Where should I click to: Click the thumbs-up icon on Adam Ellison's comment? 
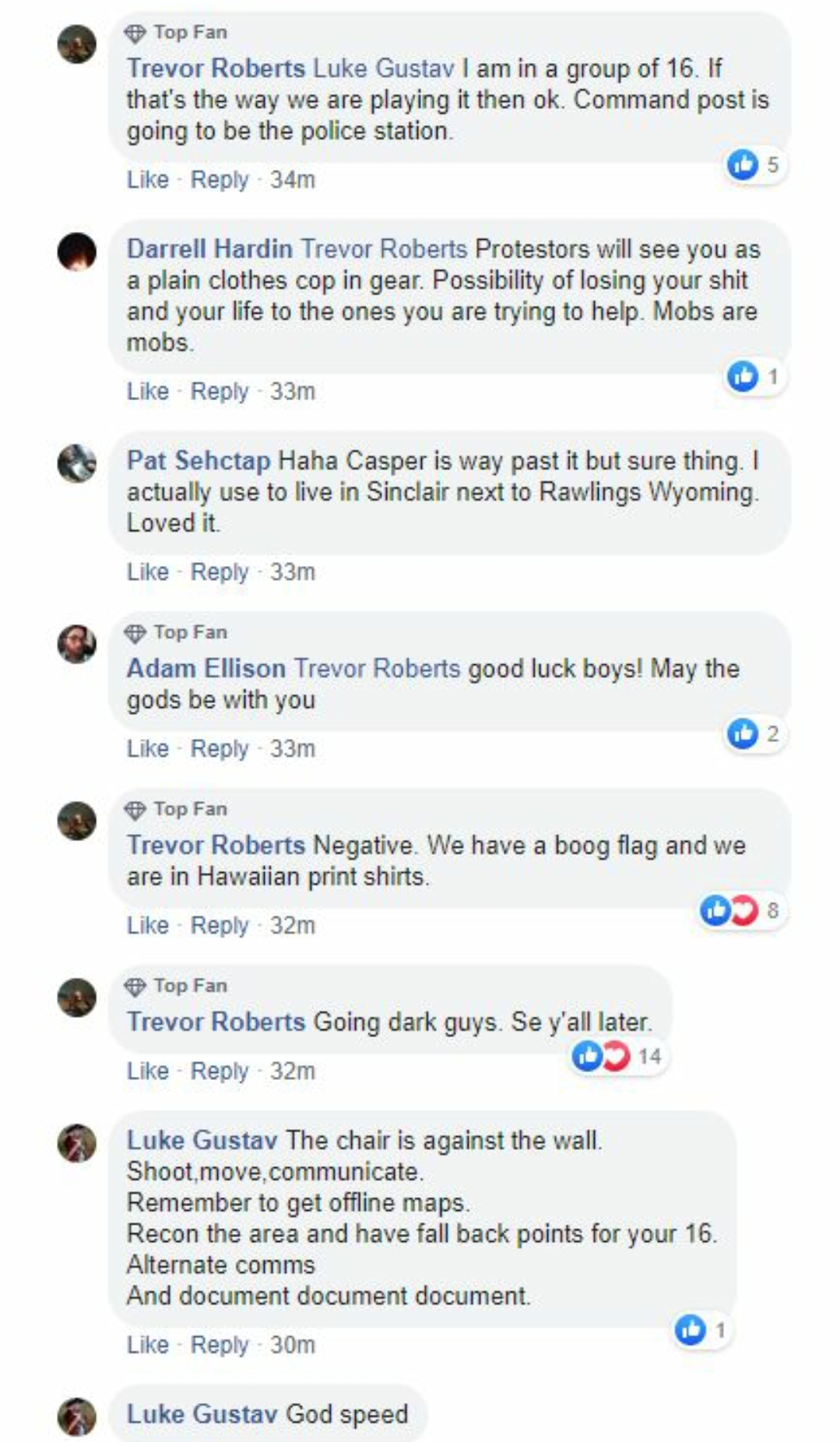743,733
